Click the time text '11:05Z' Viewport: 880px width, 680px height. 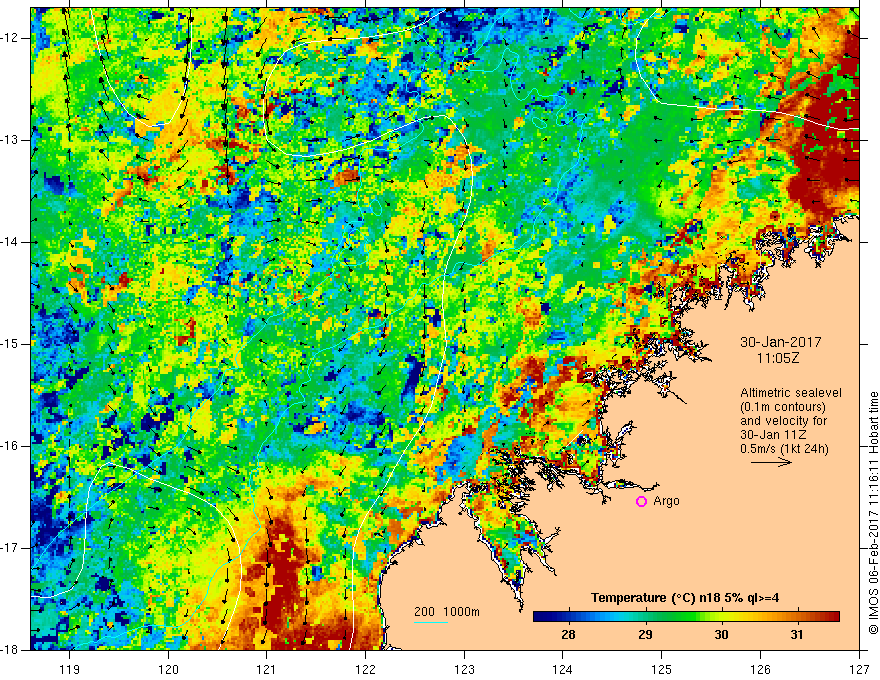click(x=777, y=358)
